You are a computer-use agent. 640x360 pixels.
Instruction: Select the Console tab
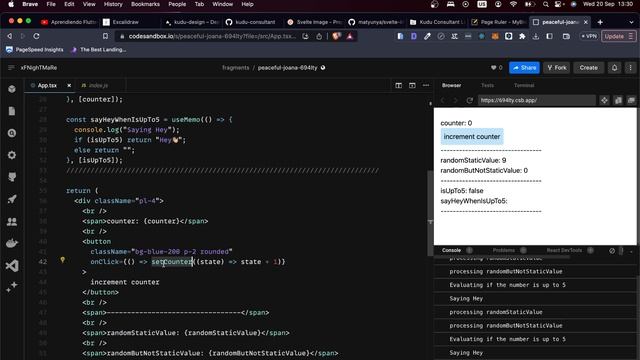click(451, 251)
